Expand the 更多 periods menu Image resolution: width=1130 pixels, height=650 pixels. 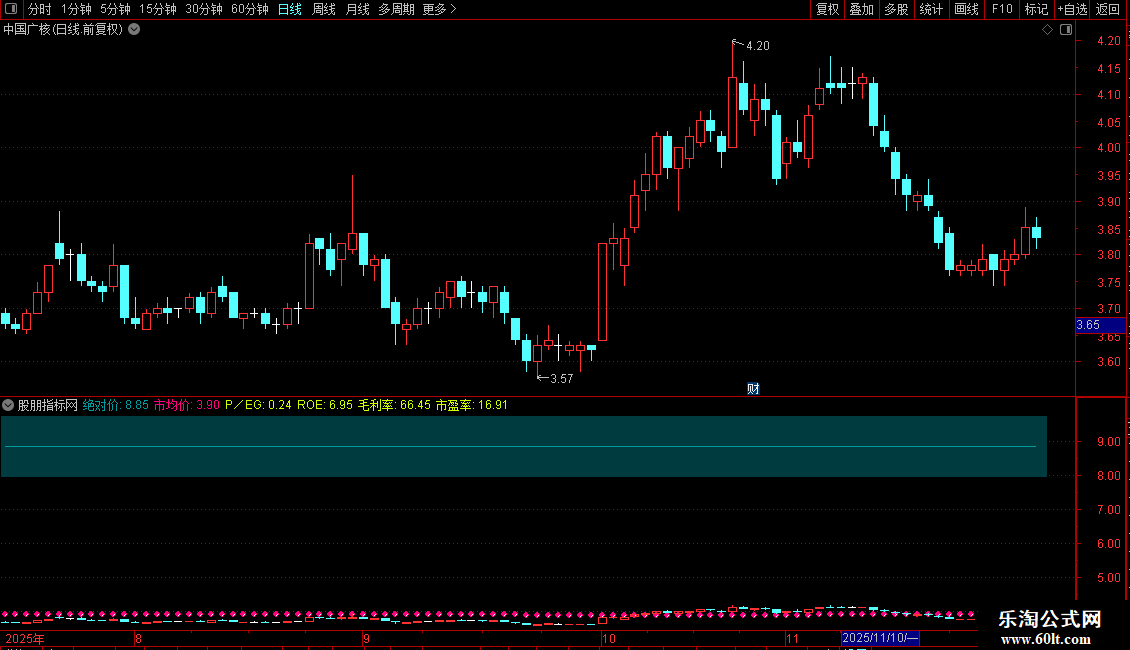click(x=440, y=9)
